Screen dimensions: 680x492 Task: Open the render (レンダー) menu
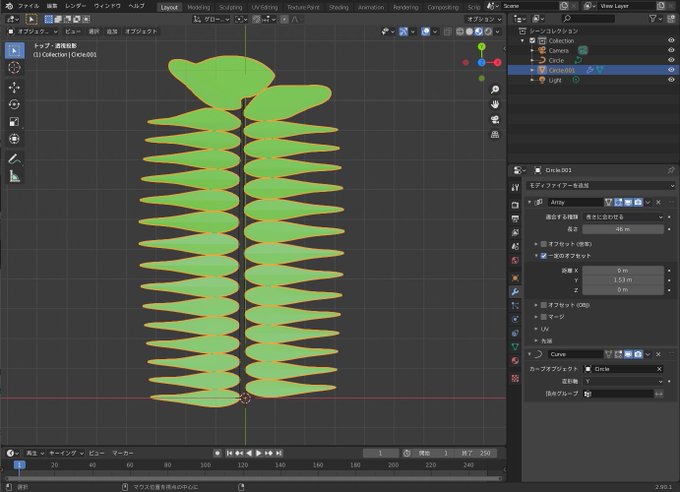pos(75,6)
